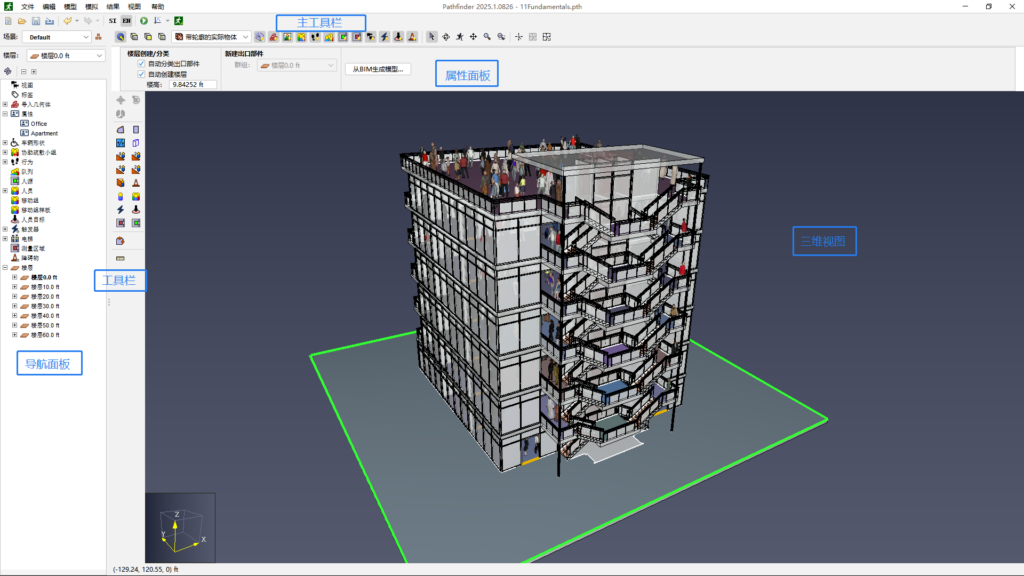Open the 带轮廓的实际物体 display mode dropdown
This screenshot has width=1024, height=576.
tap(211, 37)
